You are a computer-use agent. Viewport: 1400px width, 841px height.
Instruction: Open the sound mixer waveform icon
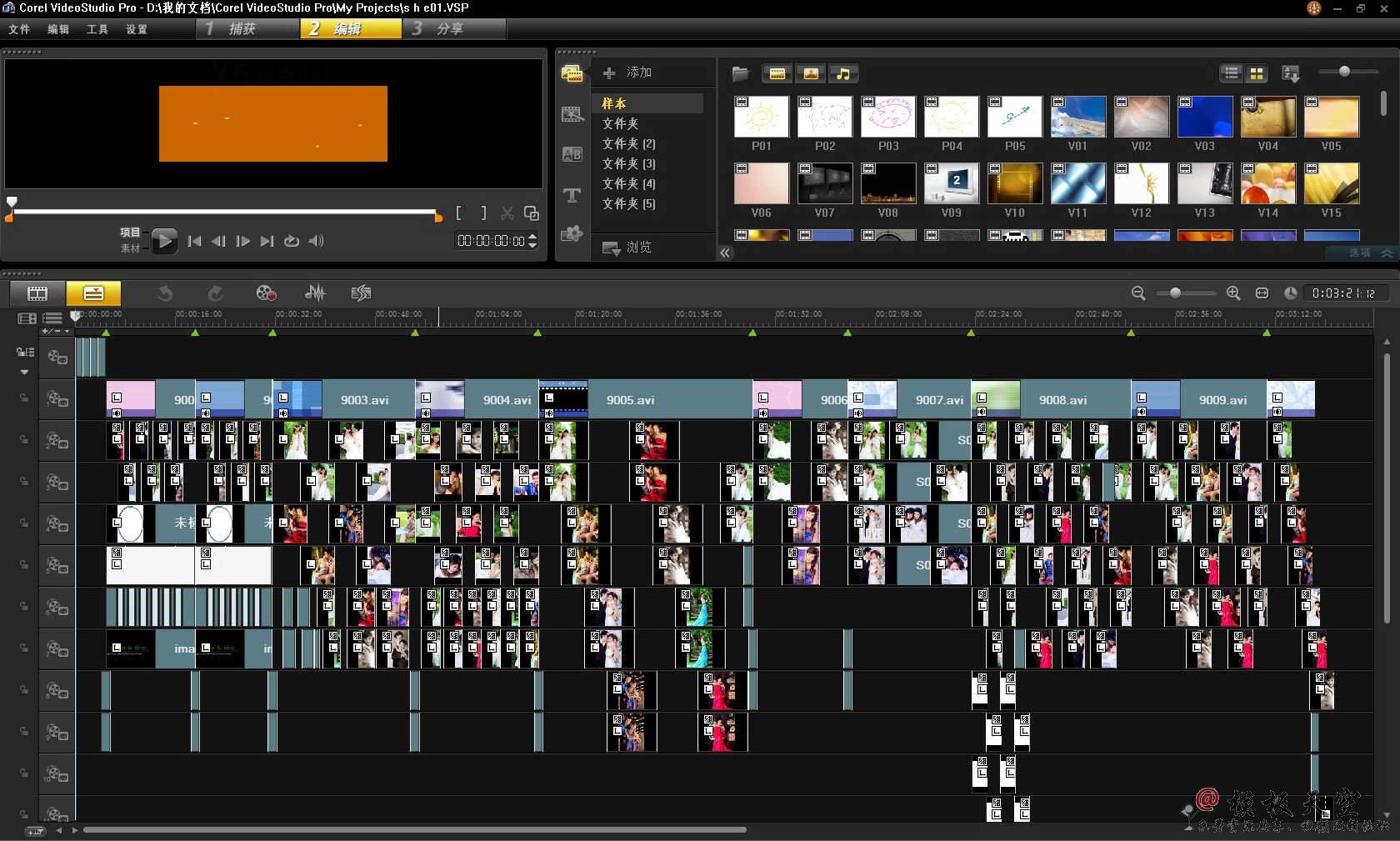click(x=315, y=293)
